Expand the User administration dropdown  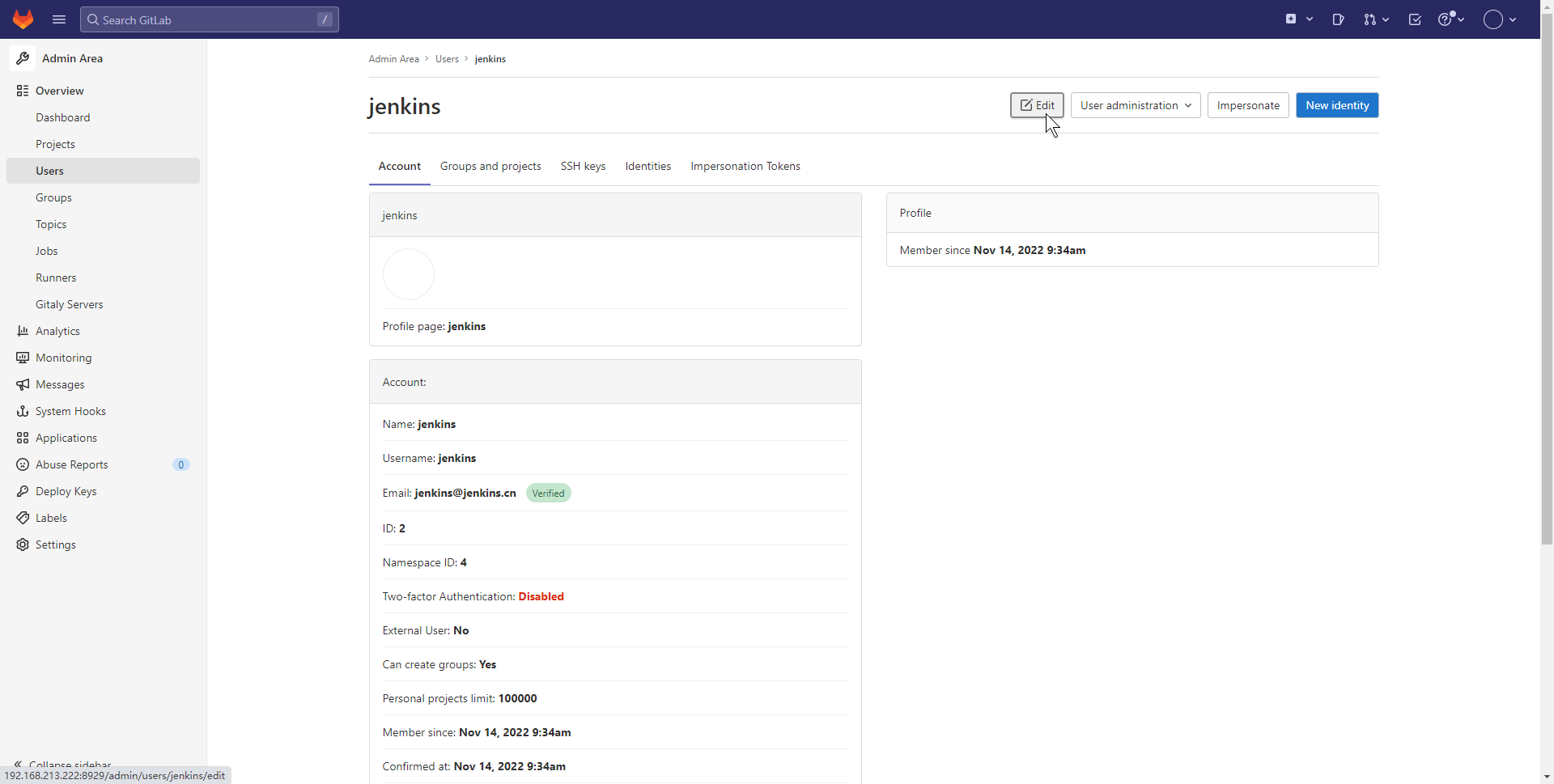pos(1135,105)
